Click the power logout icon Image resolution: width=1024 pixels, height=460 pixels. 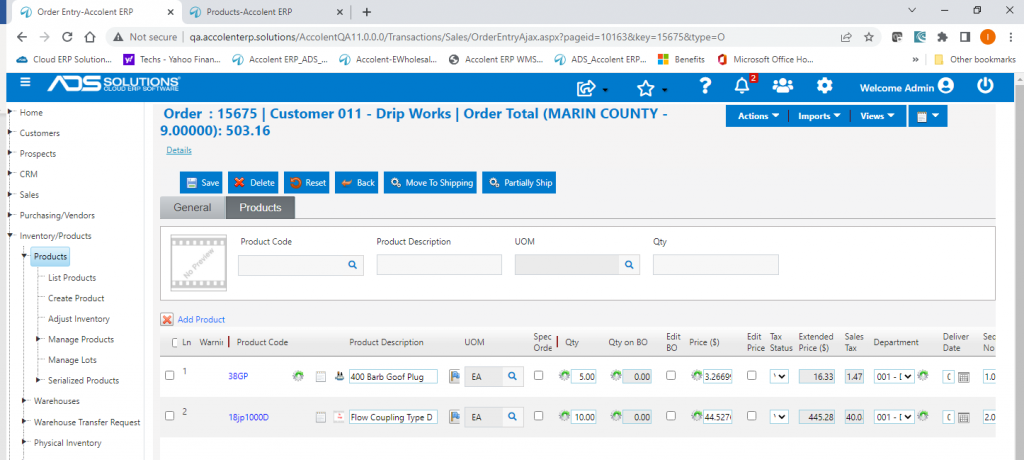[985, 86]
